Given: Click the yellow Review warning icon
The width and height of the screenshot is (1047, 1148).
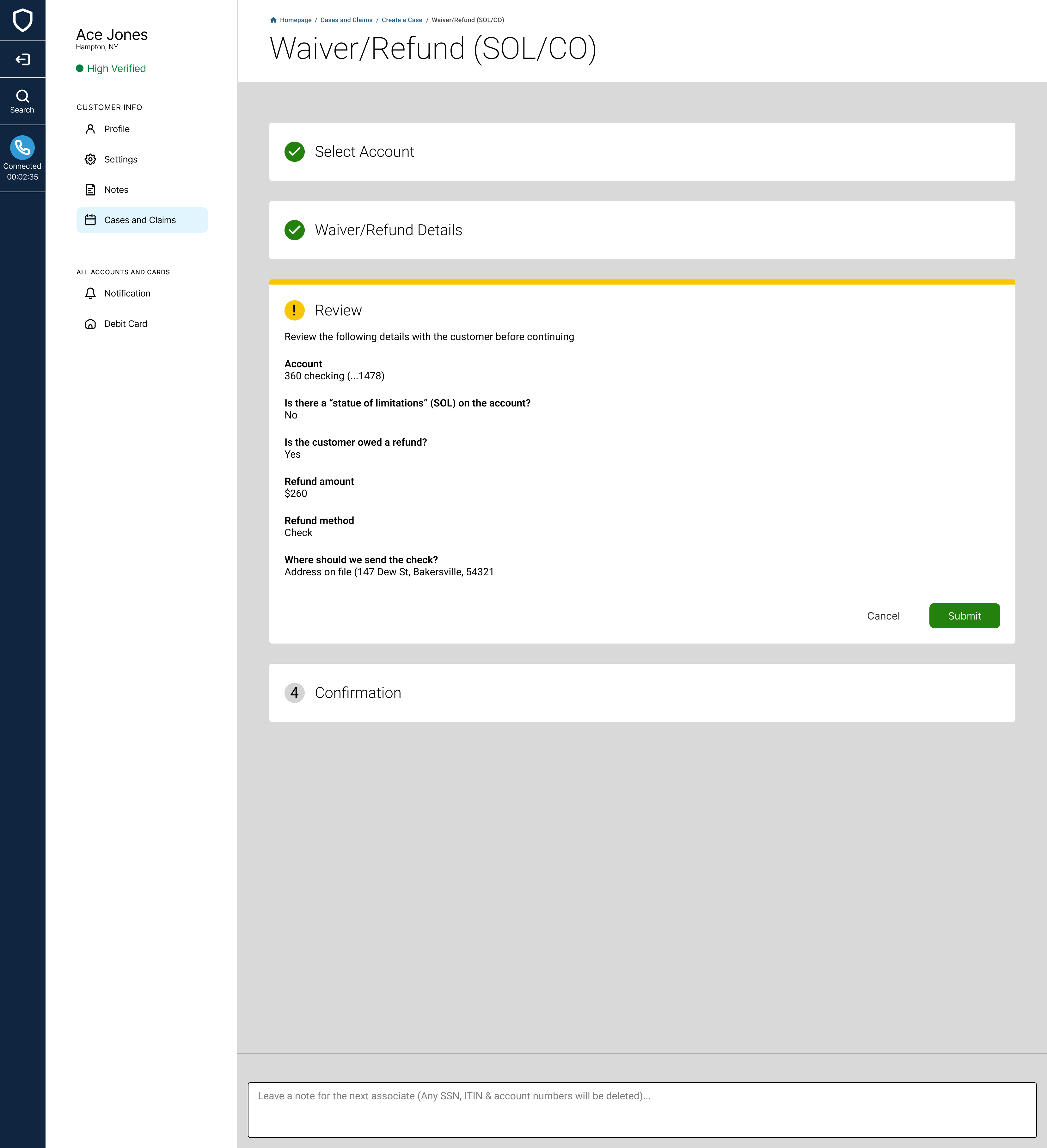Looking at the screenshot, I should click(x=295, y=310).
